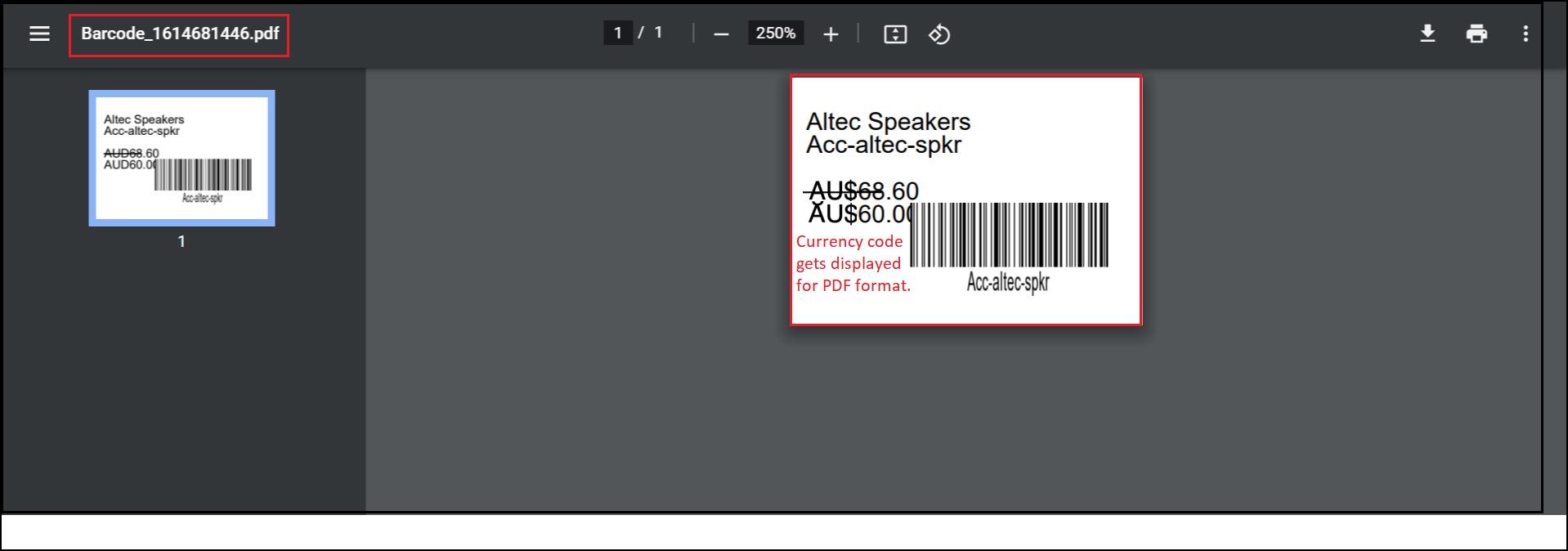Click the Acc-altec-spkr text below the barcode
The width and height of the screenshot is (1568, 551).
pyautogui.click(x=1008, y=283)
